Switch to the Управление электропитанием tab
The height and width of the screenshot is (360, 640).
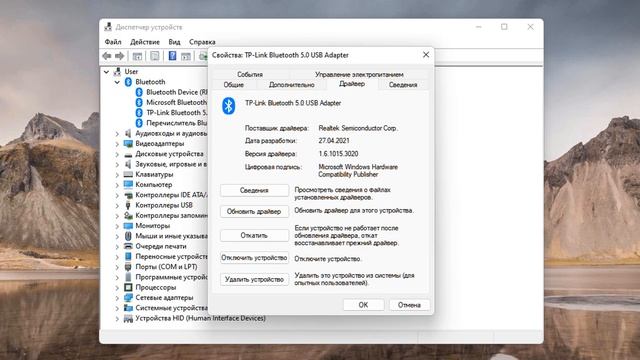(x=359, y=74)
